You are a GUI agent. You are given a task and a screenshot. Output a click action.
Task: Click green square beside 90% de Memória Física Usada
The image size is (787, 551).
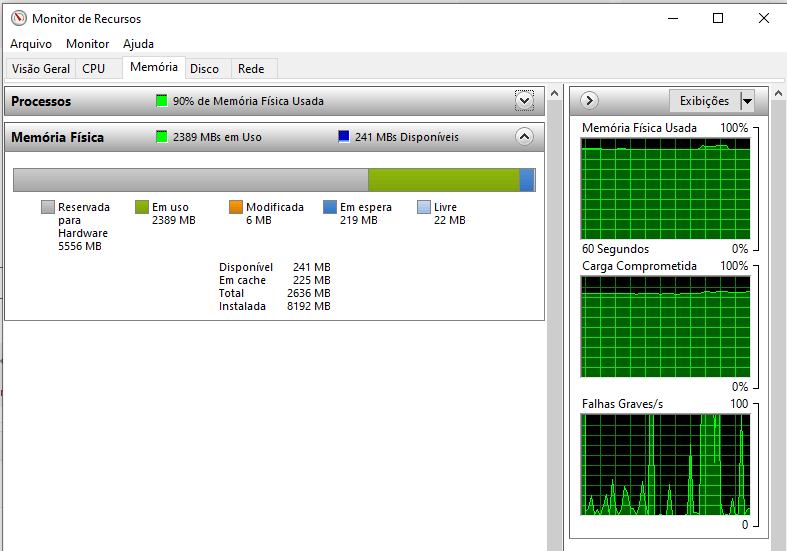click(162, 100)
